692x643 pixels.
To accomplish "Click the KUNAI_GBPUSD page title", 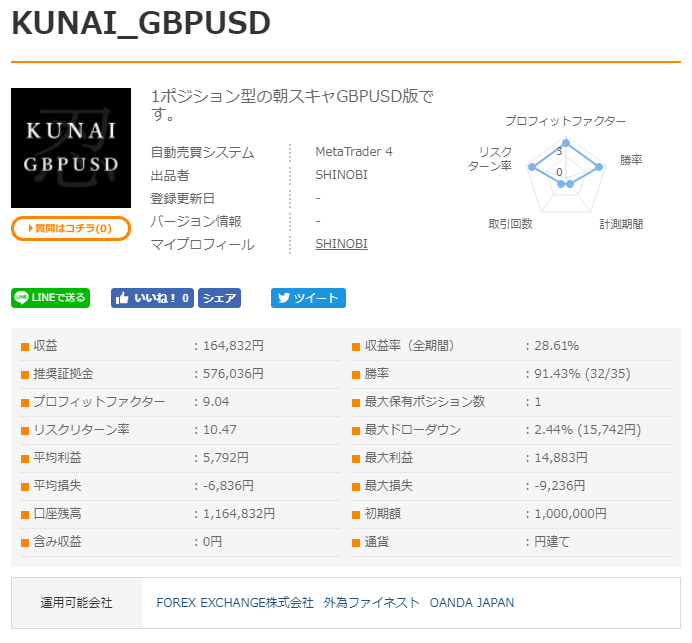I will tap(141, 23).
